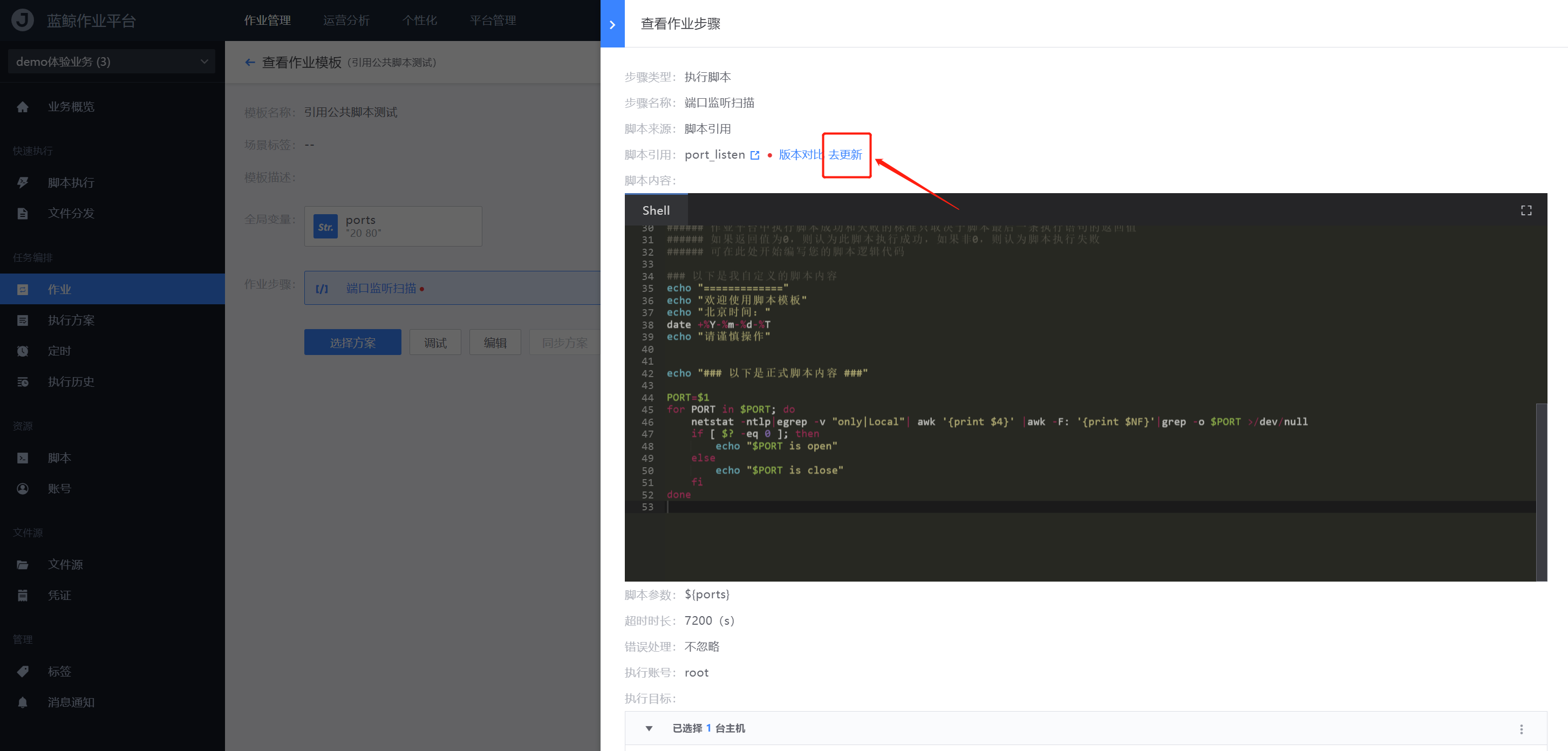This screenshot has height=751, width=1568.
Task: Select the ports global variable card
Action: click(393, 227)
